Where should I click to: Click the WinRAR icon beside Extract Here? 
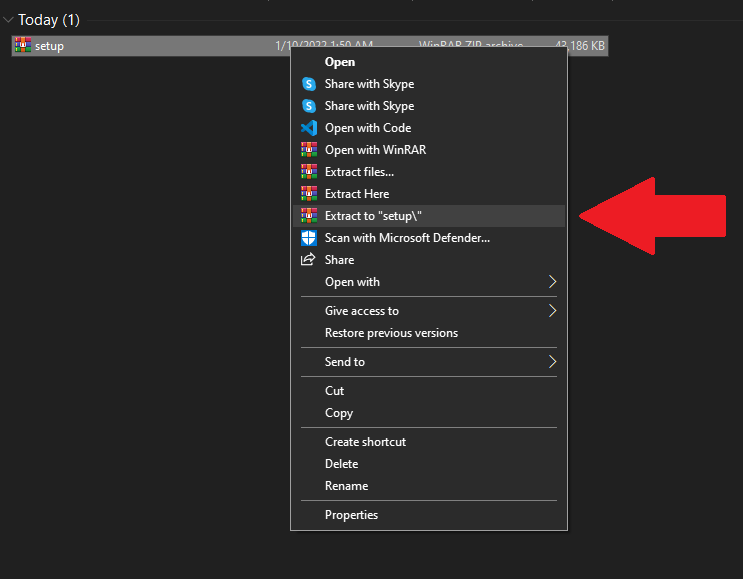tap(309, 194)
